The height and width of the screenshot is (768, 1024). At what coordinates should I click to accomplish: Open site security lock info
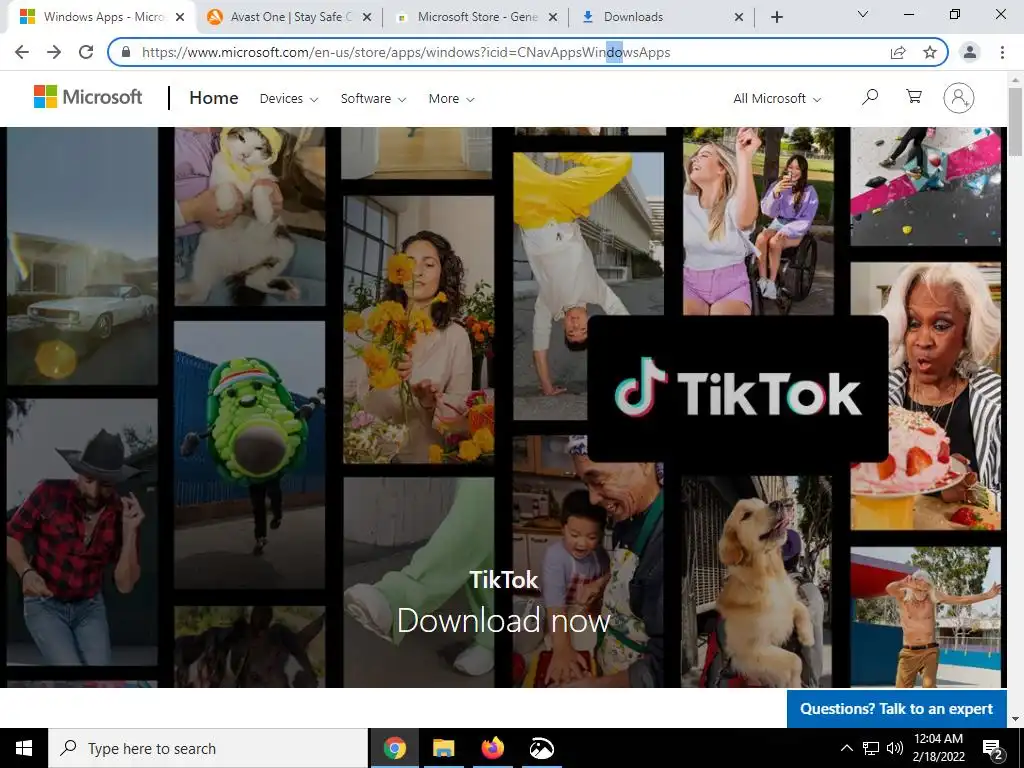coord(126,52)
